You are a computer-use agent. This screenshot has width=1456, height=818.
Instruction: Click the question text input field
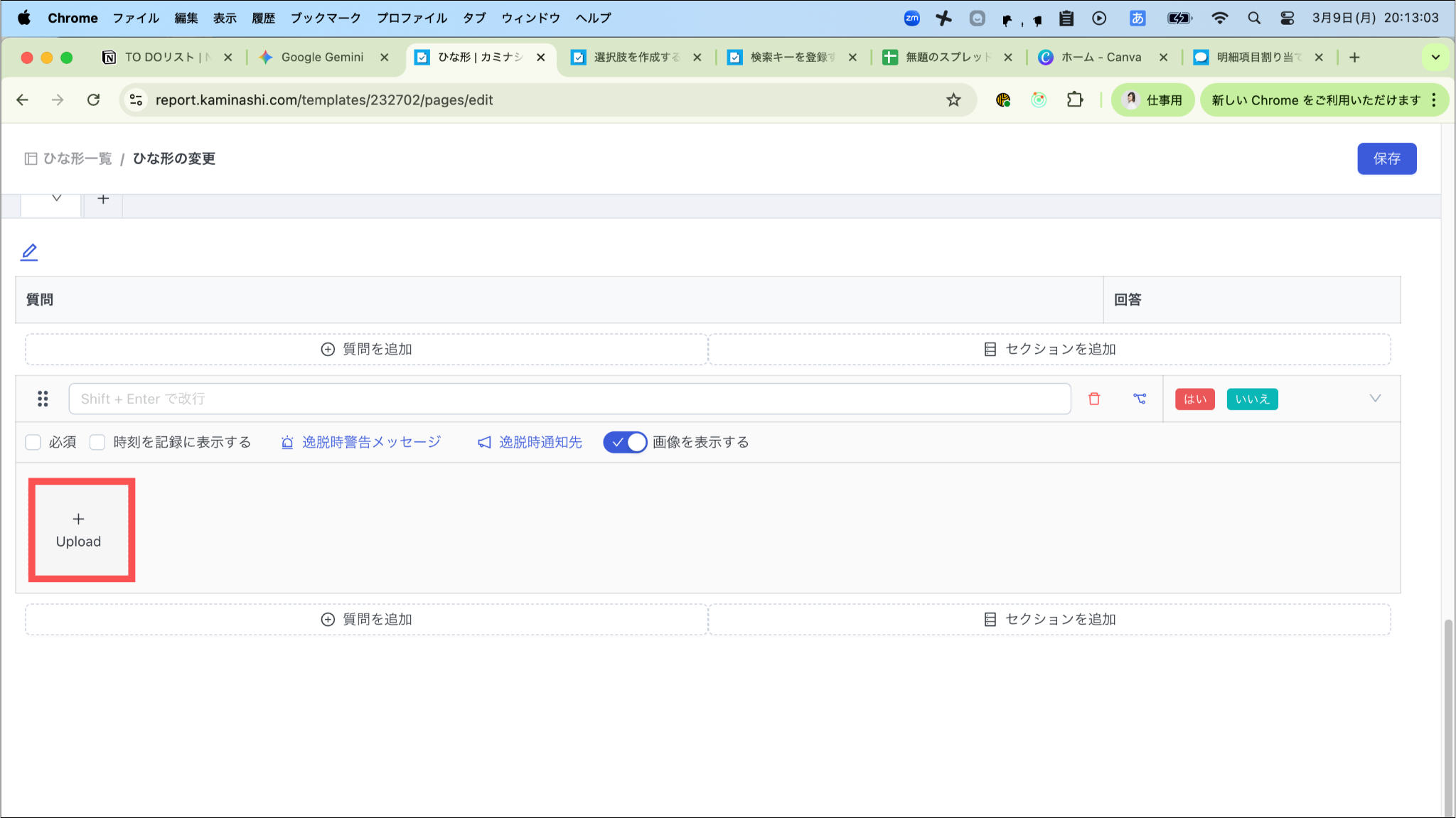point(569,399)
